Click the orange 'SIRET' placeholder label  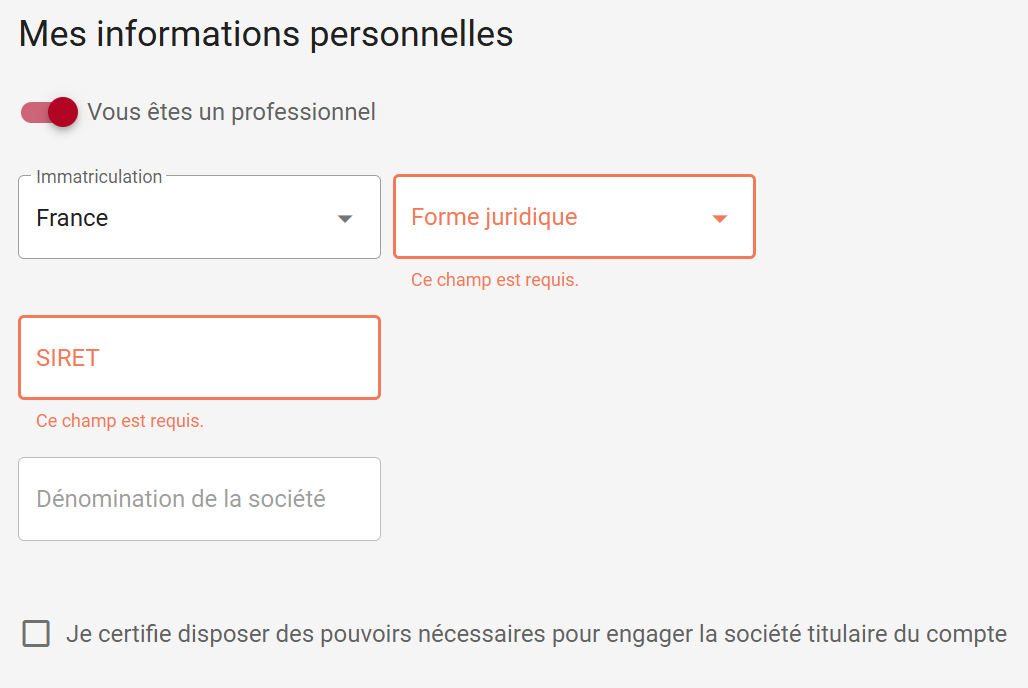[x=68, y=358]
